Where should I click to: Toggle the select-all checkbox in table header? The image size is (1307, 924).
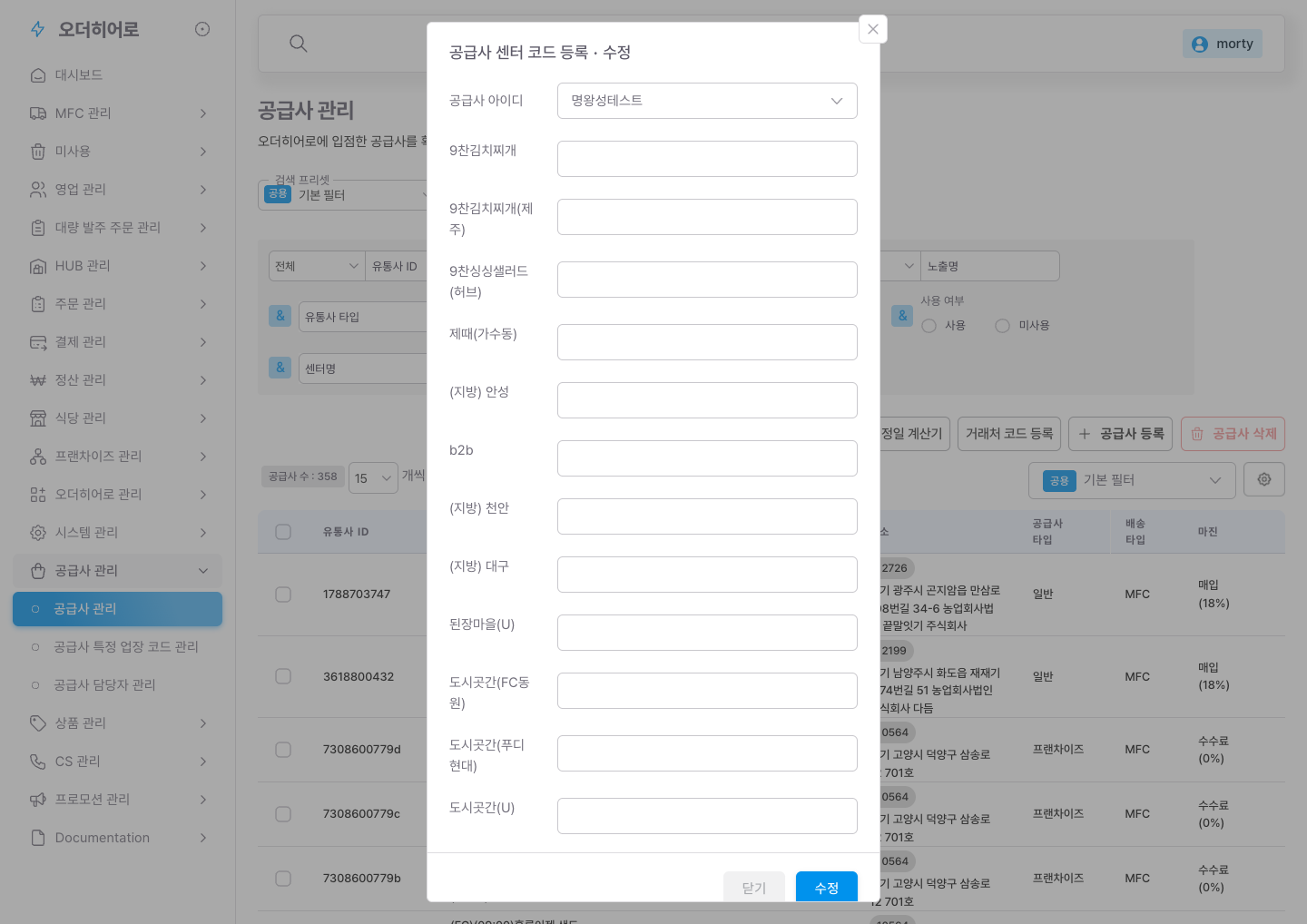click(x=283, y=532)
